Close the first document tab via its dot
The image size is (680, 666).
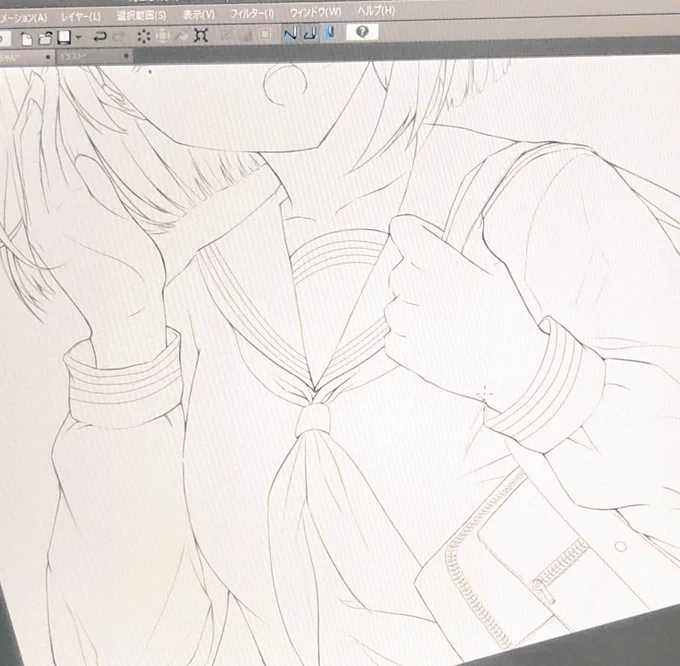pos(48,57)
